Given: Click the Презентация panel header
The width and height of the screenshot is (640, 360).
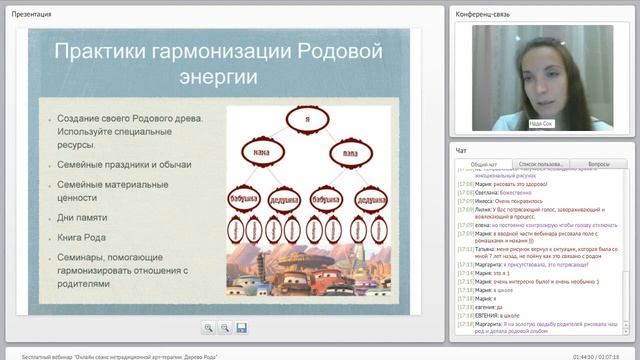Looking at the screenshot, I should click(31, 14).
